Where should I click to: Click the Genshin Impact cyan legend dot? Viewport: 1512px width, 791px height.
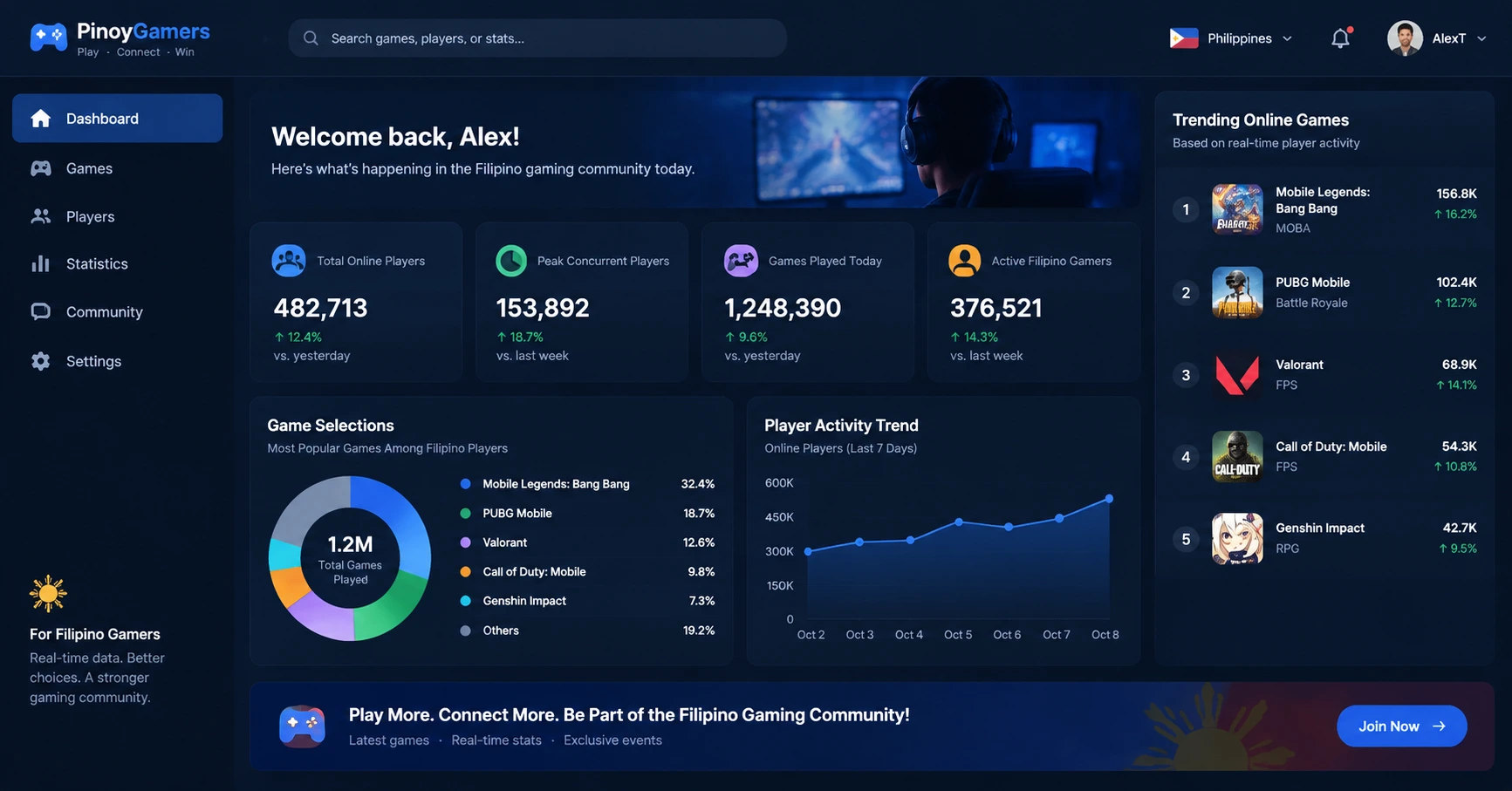click(465, 601)
